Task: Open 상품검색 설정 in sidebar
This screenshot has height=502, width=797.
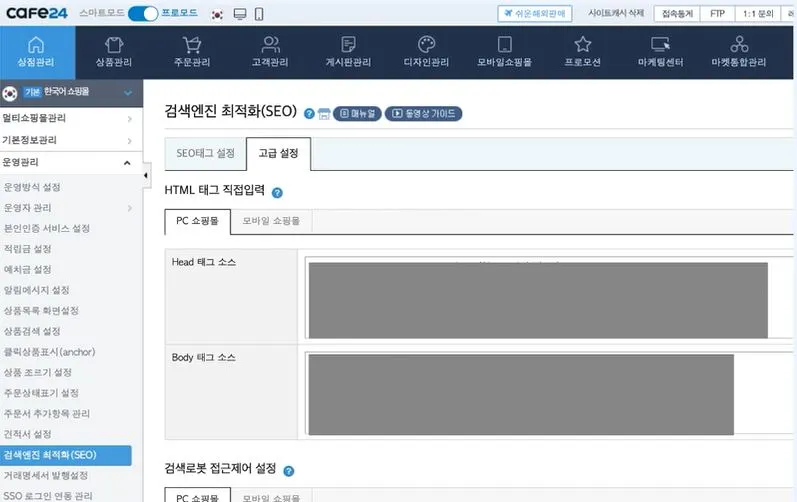Action: click(x=32, y=331)
